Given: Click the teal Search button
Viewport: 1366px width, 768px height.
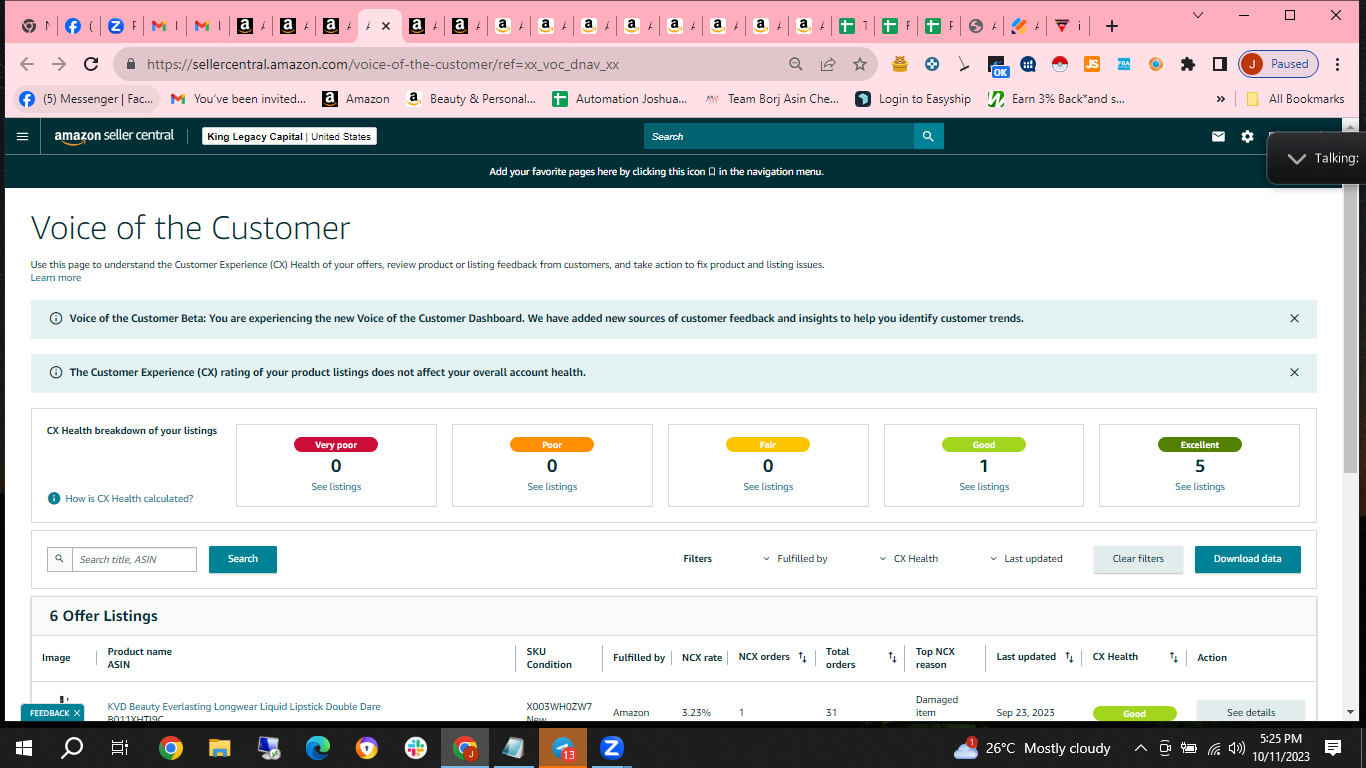Looking at the screenshot, I should (243, 559).
